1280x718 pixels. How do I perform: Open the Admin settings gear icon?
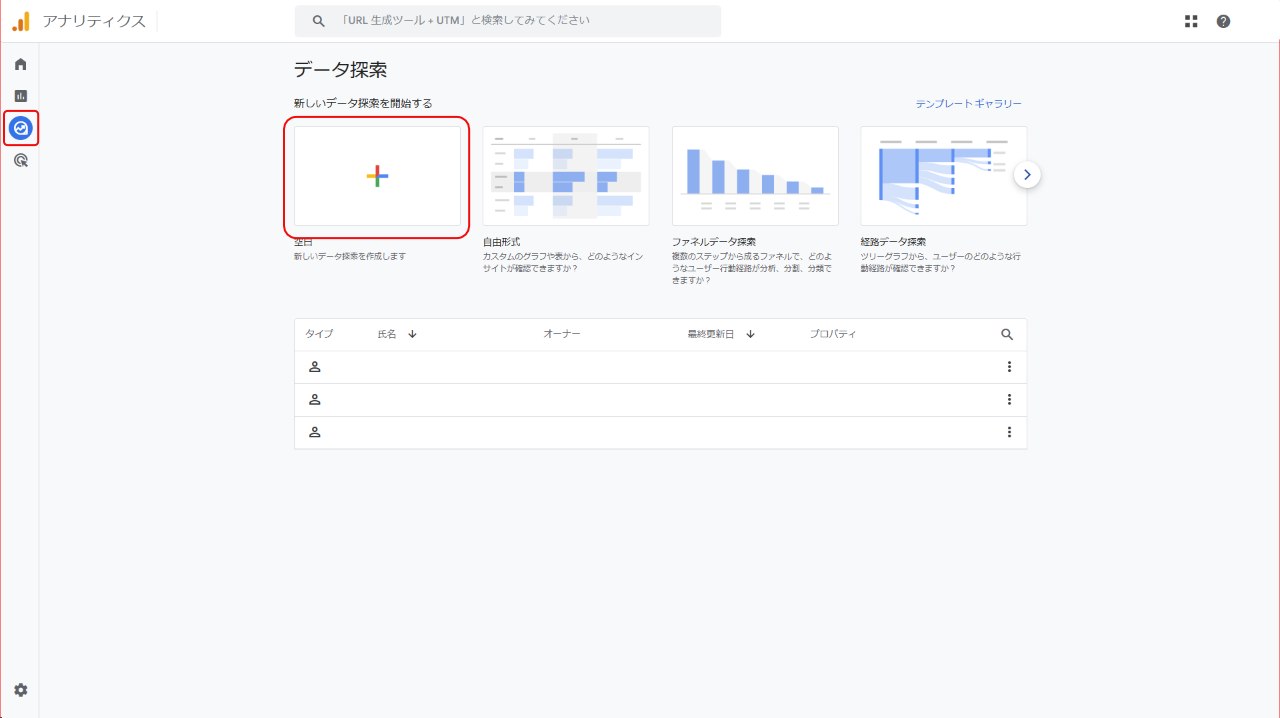coord(20,690)
